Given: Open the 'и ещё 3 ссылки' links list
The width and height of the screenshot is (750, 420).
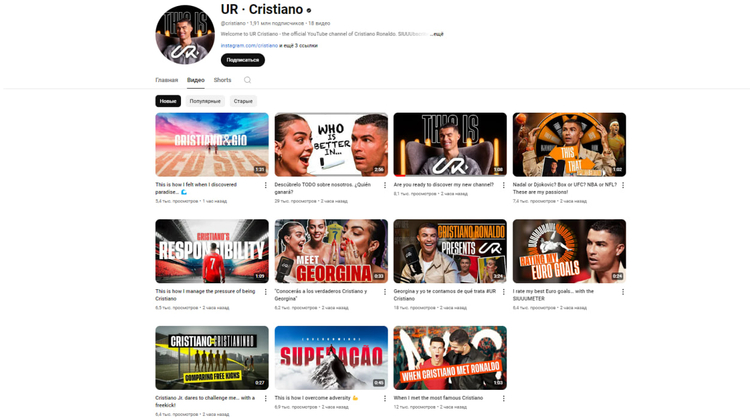Looking at the screenshot, I should click(298, 45).
